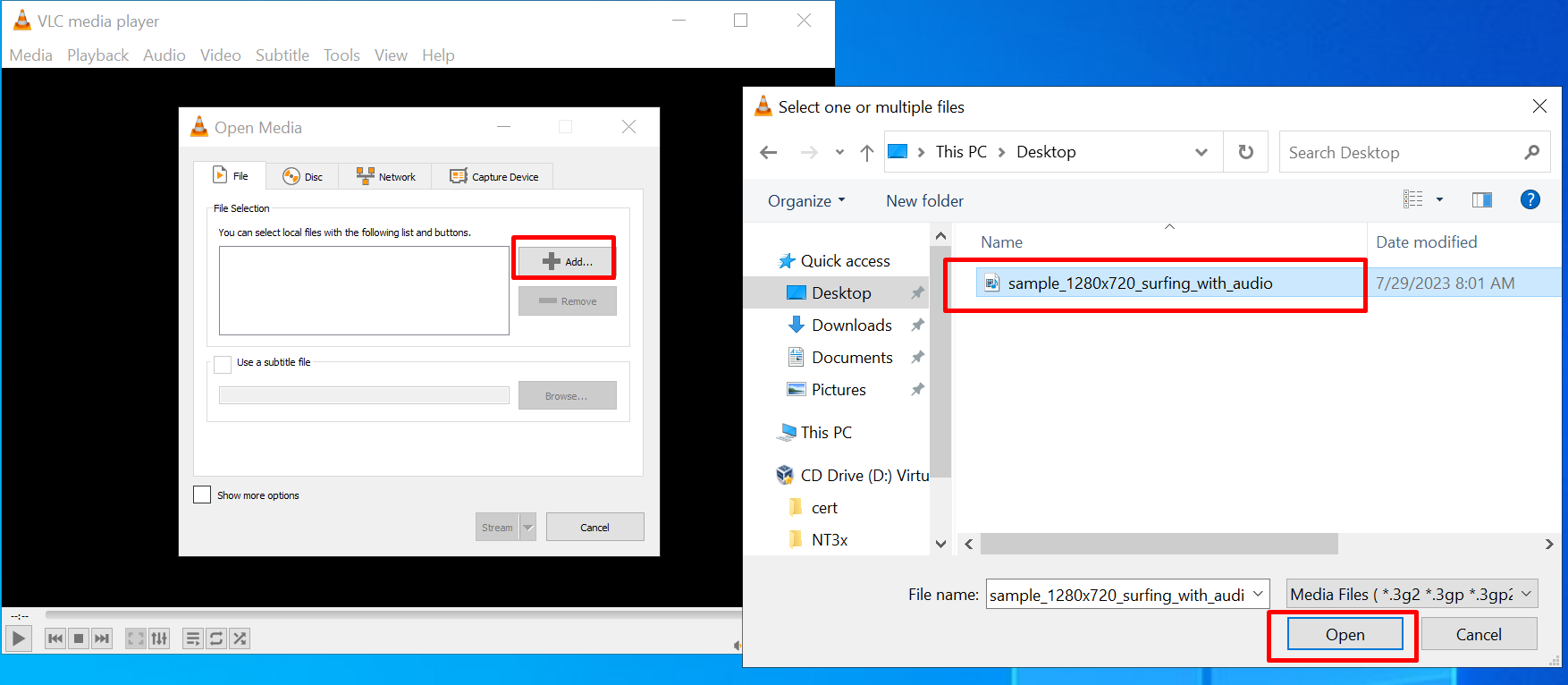Click the refresh icon beside address bar
This screenshot has width=1568, height=685.
[x=1245, y=152]
